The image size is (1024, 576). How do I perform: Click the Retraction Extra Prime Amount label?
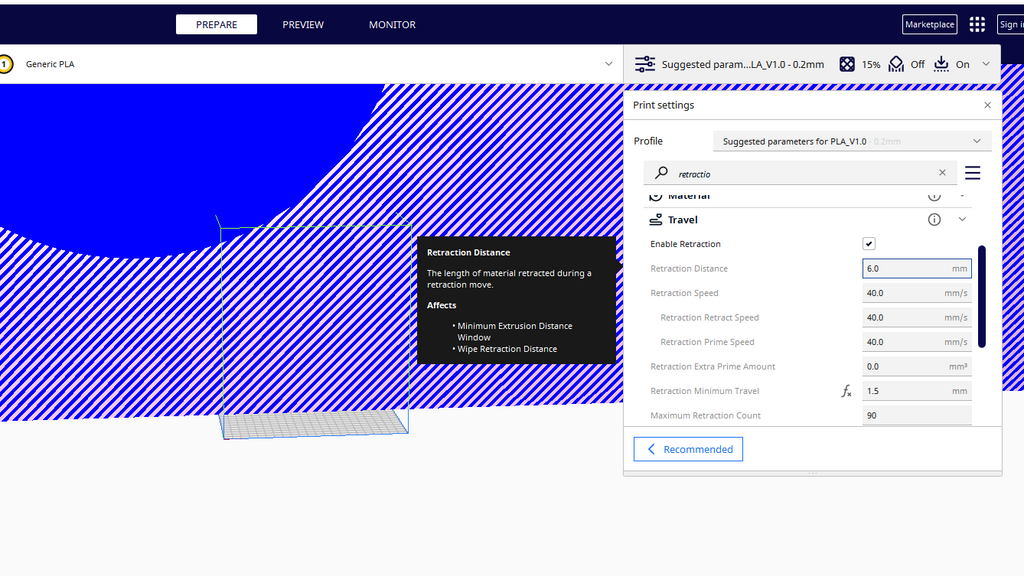pos(712,366)
